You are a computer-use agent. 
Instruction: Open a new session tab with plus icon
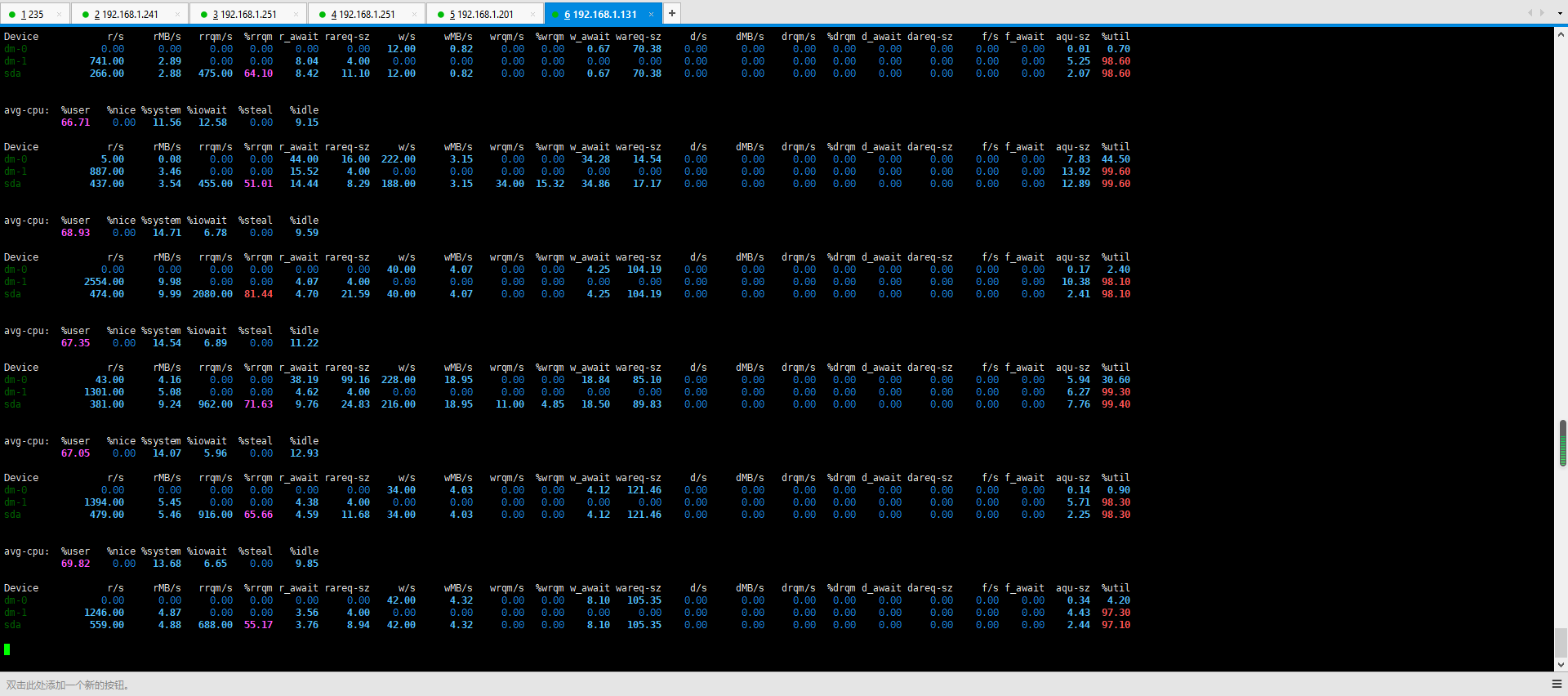(671, 13)
